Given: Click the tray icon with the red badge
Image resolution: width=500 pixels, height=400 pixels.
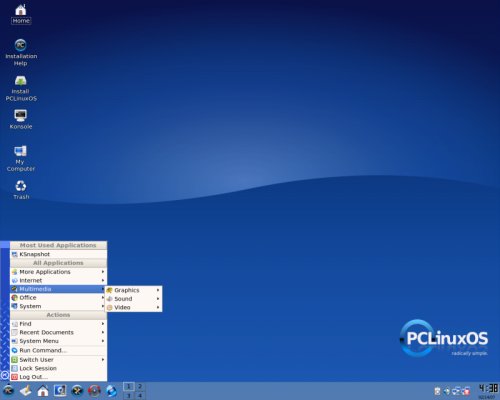Looking at the screenshot, I should (466, 391).
